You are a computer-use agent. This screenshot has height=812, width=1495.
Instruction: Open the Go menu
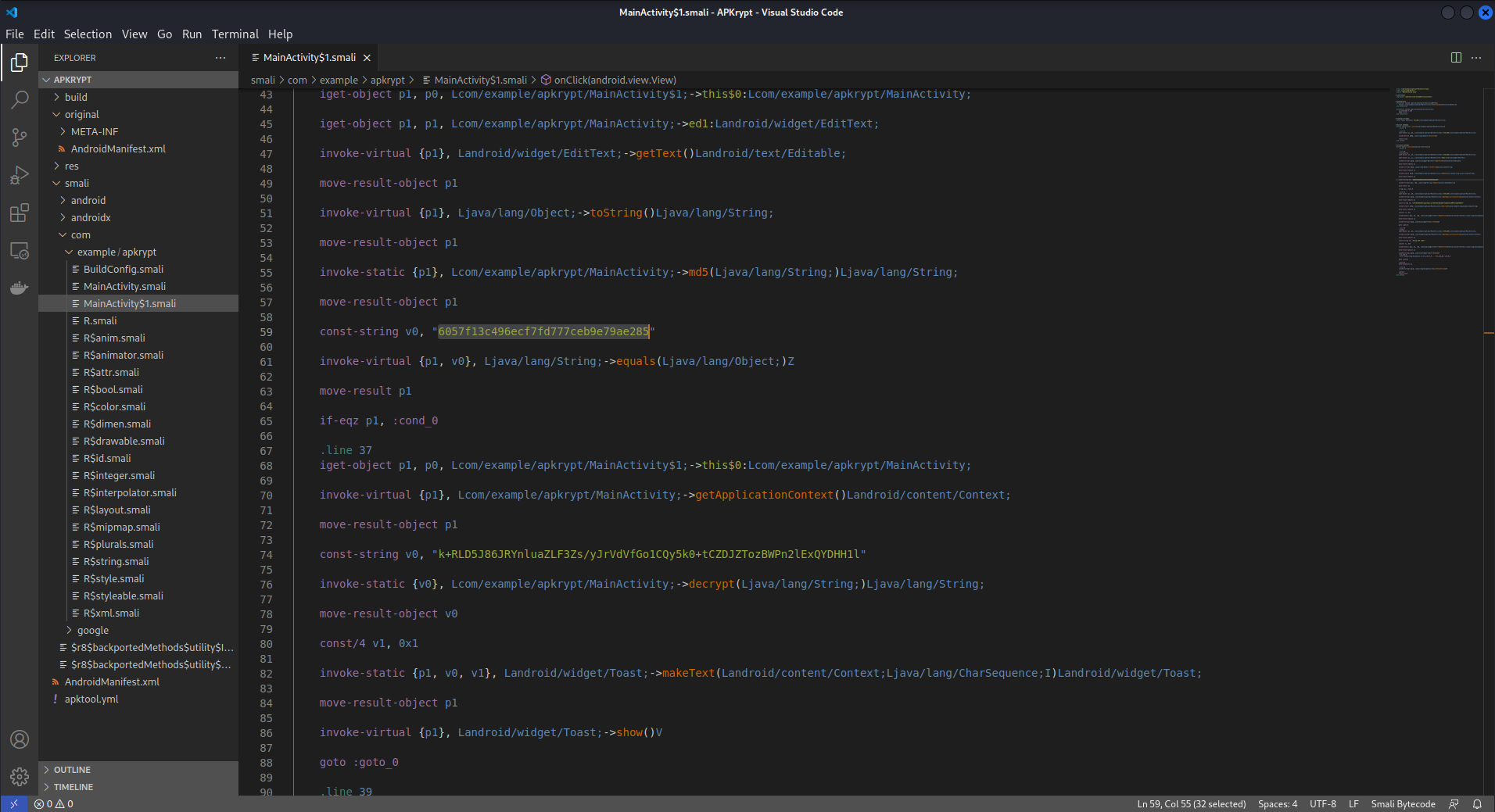tap(164, 34)
